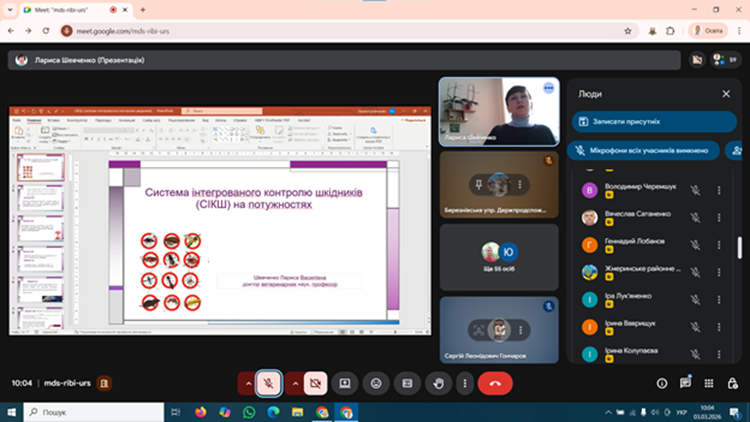Image resolution: width=750 pixels, height=422 pixels.
Task: Open the meeting details info icon
Action: pyautogui.click(x=661, y=383)
